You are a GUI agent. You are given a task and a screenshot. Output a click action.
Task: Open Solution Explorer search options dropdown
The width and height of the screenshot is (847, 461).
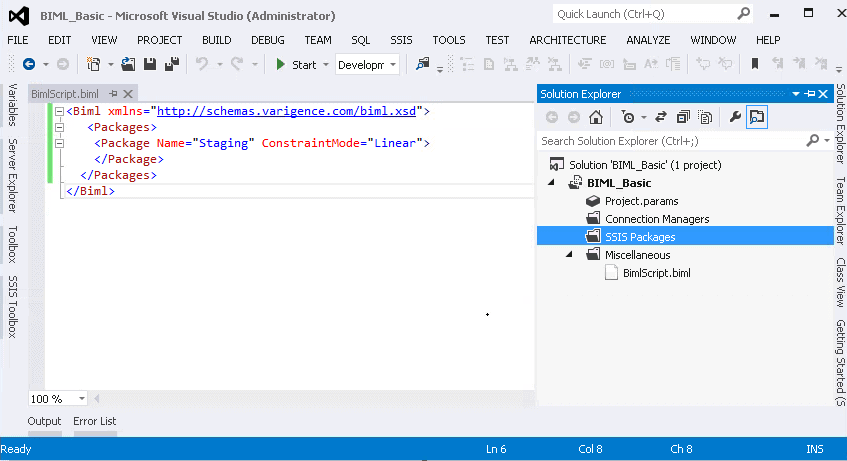coord(827,141)
